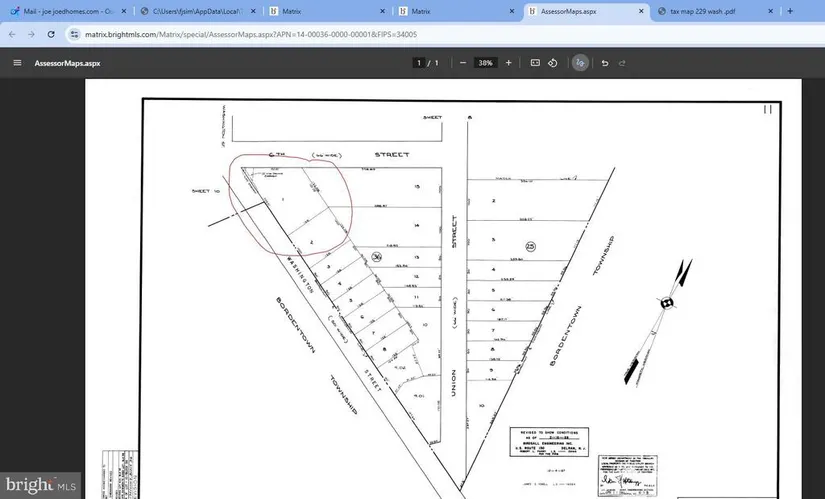Click the undo arrow in PDF toolbar
Screen dimensions: 825x499
tap(605, 63)
